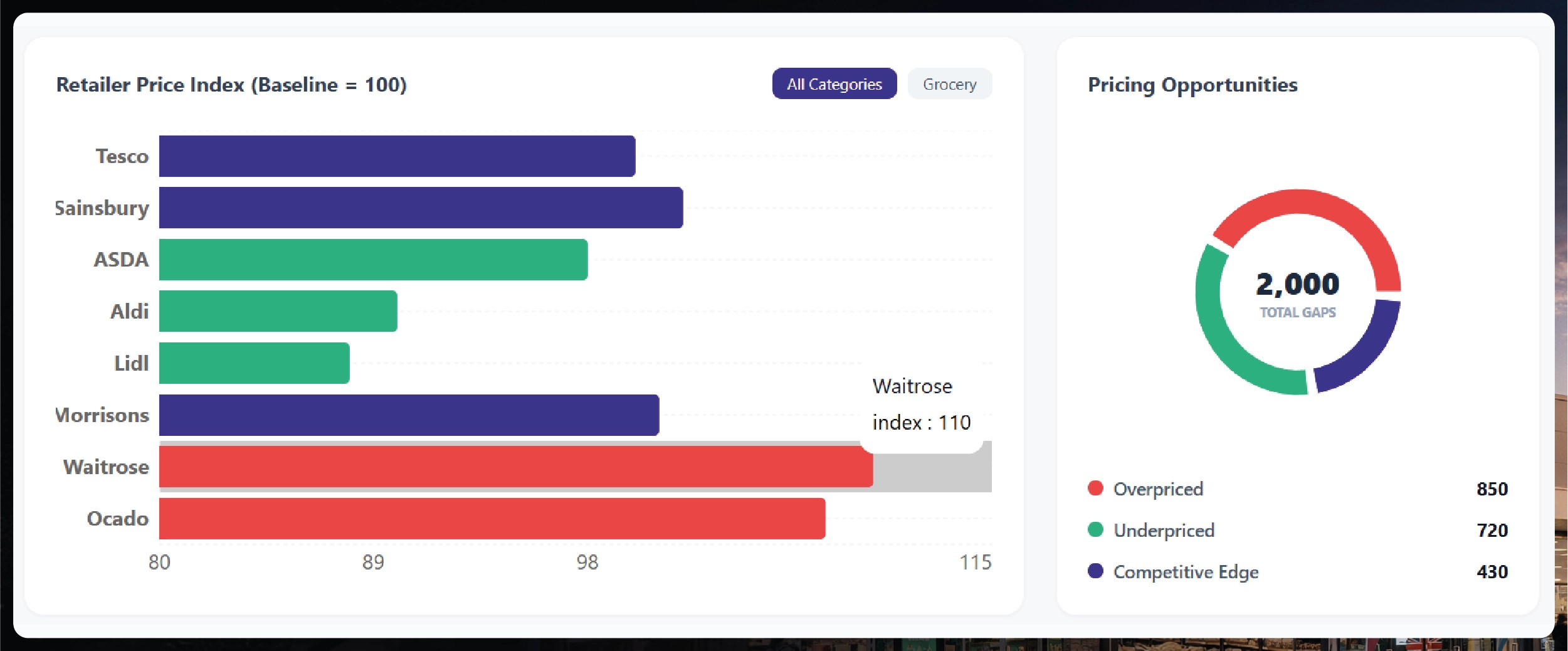Click the highlighted red Waitrose bar

(x=515, y=467)
